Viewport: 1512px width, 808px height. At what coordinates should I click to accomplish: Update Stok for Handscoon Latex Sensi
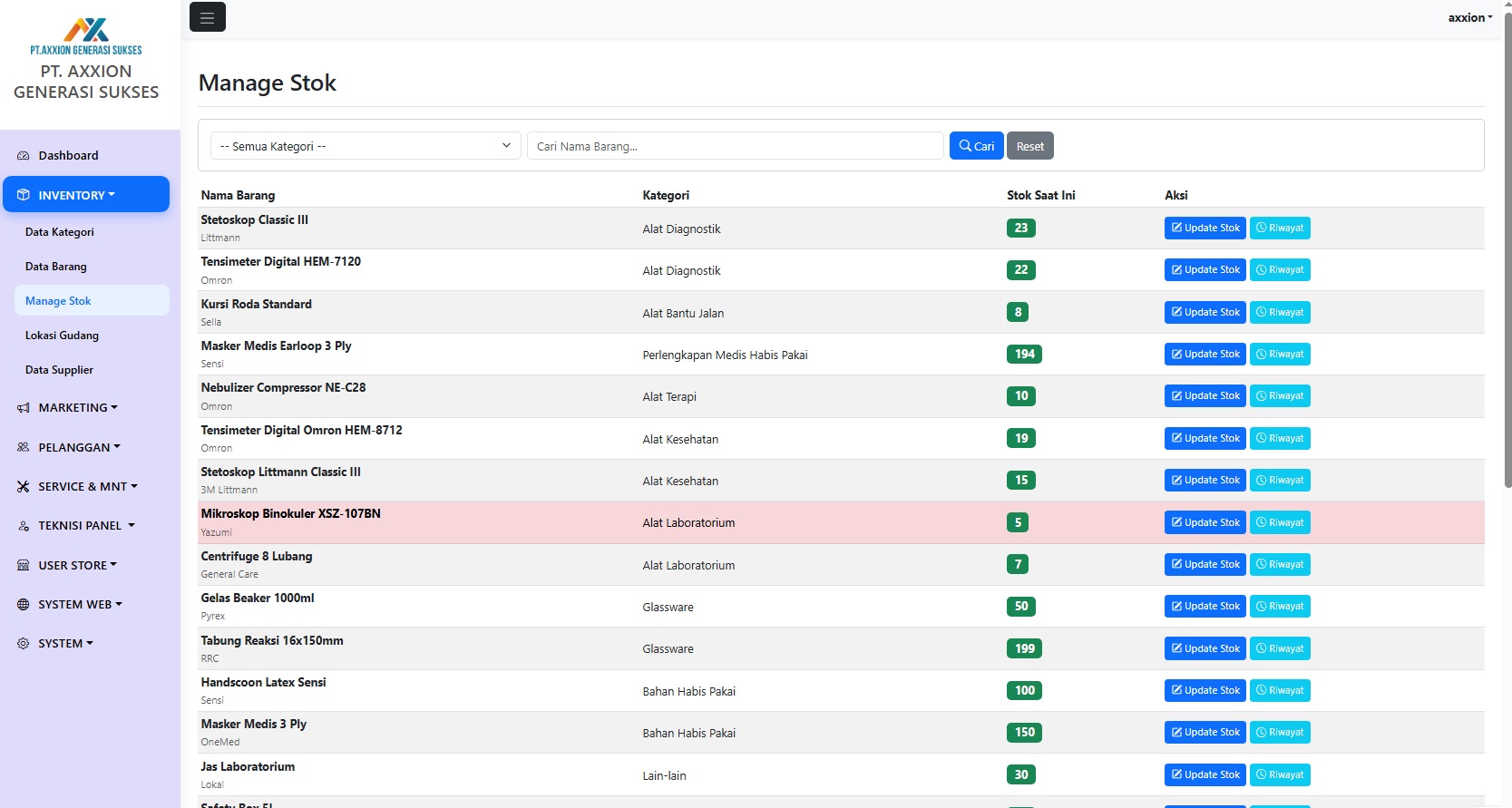(1205, 691)
